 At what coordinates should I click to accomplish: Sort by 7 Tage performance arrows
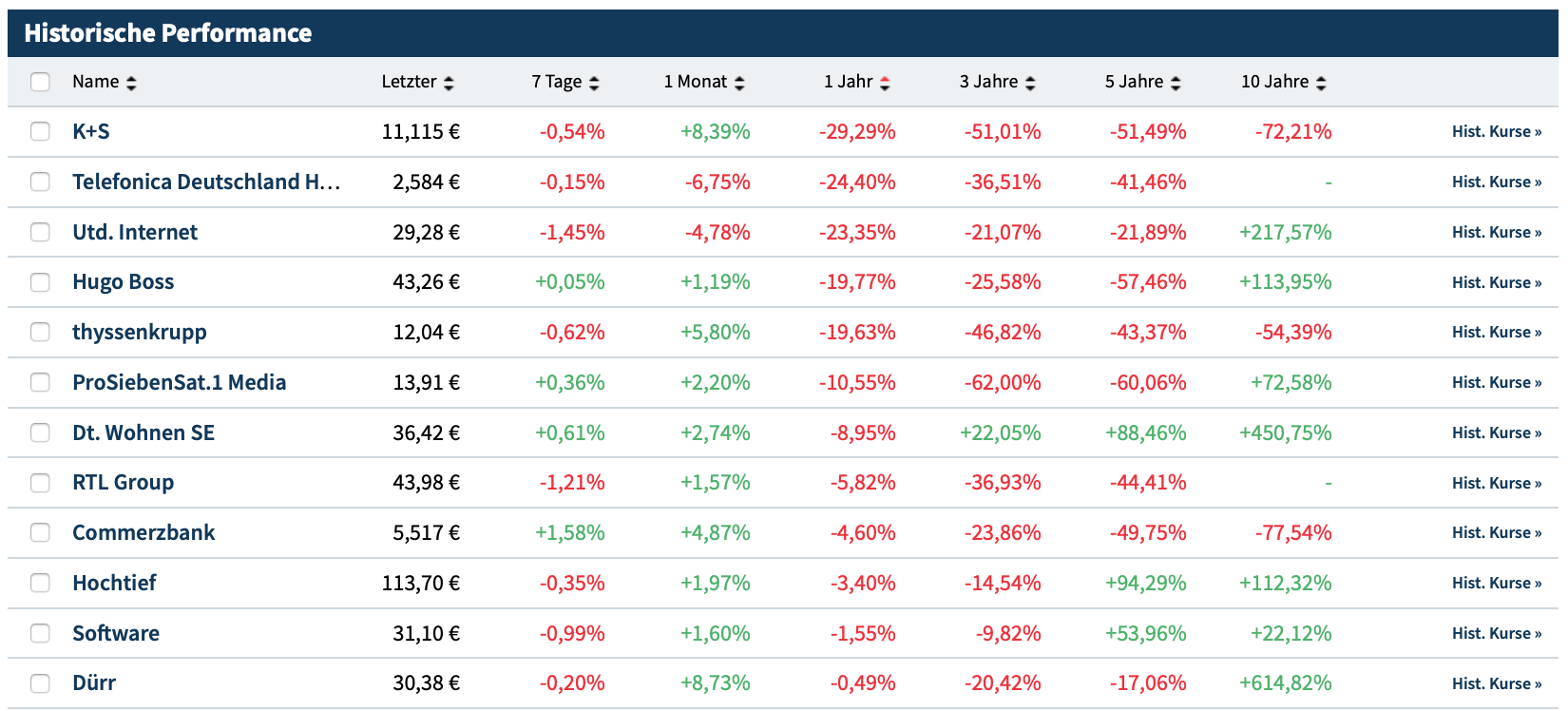[594, 83]
